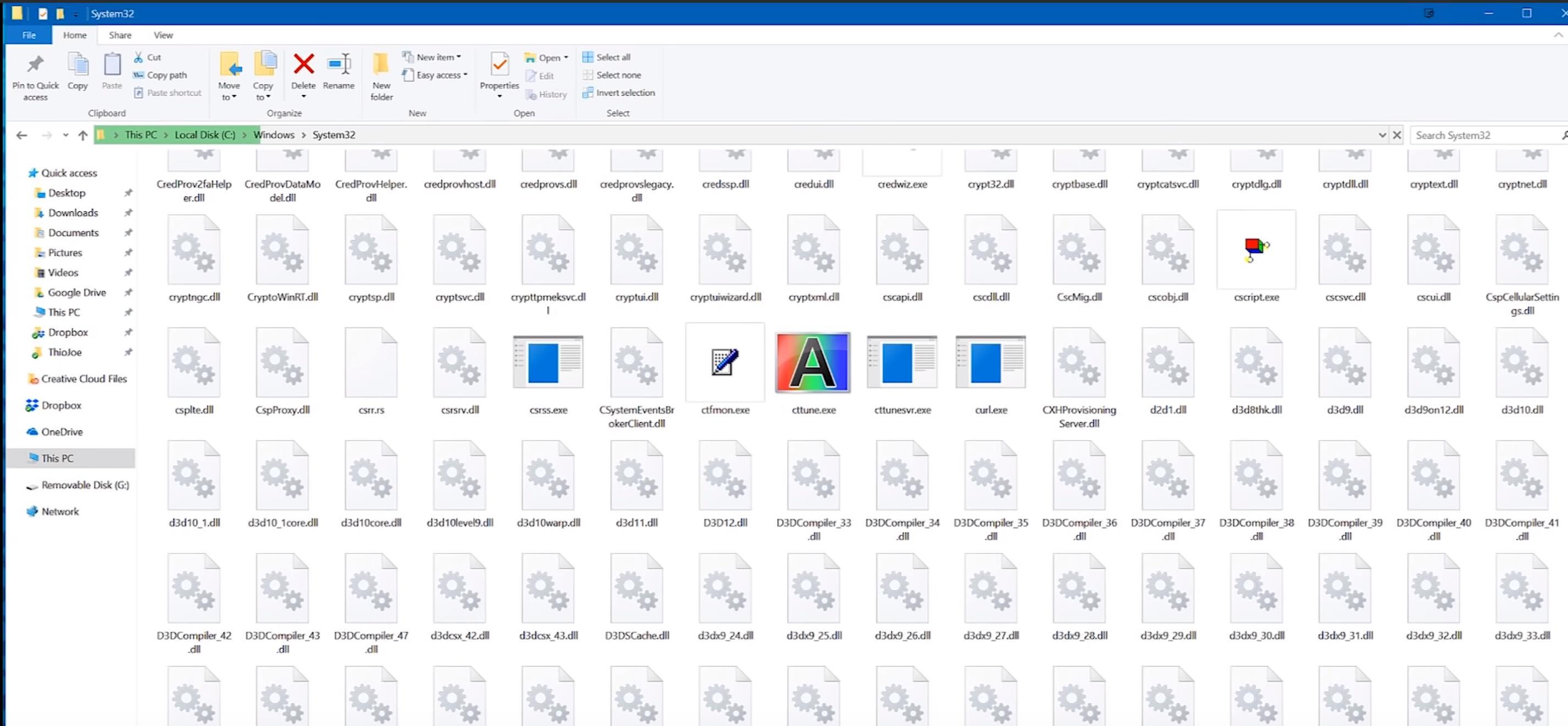
Task: Click Select all button in ribbon
Action: coord(612,57)
